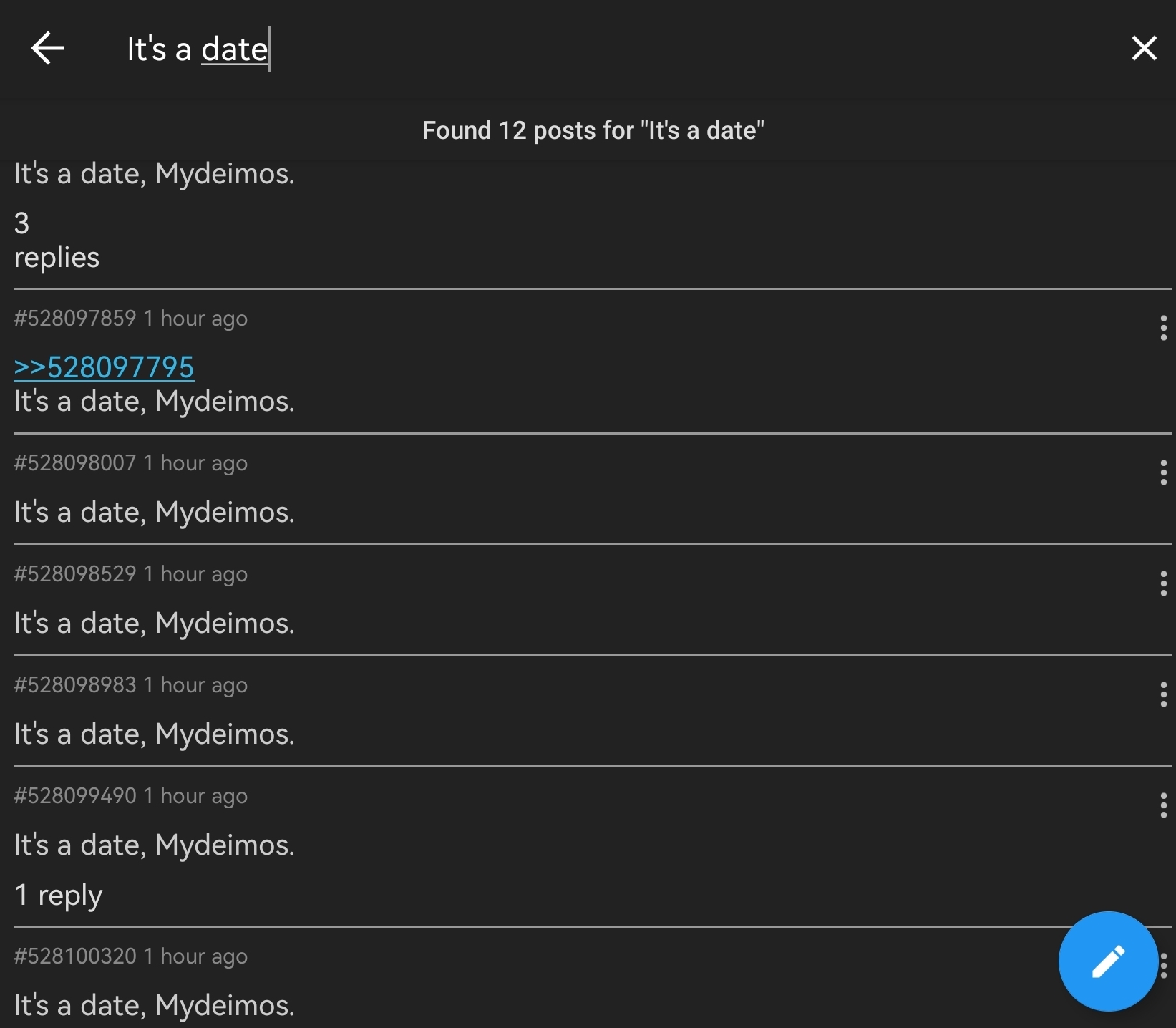The width and height of the screenshot is (1176, 1028).
Task: Select post number #528097859
Action: (x=75, y=318)
